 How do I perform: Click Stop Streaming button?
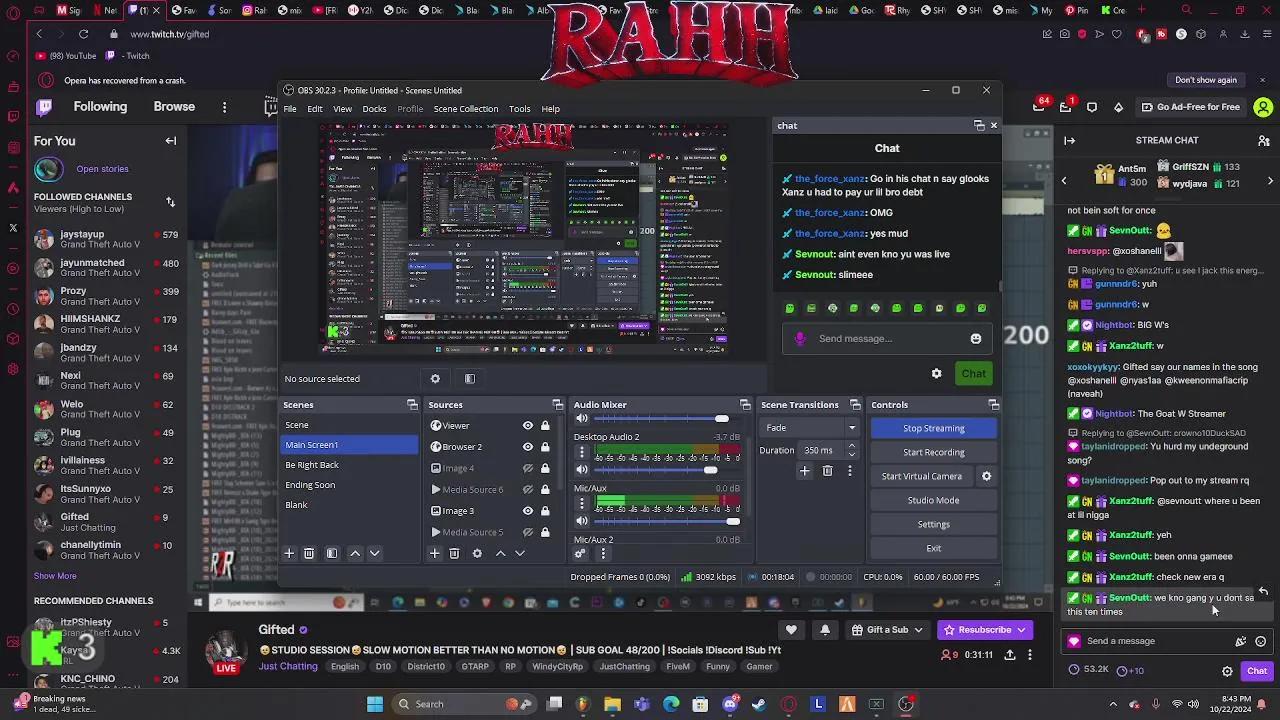click(934, 428)
